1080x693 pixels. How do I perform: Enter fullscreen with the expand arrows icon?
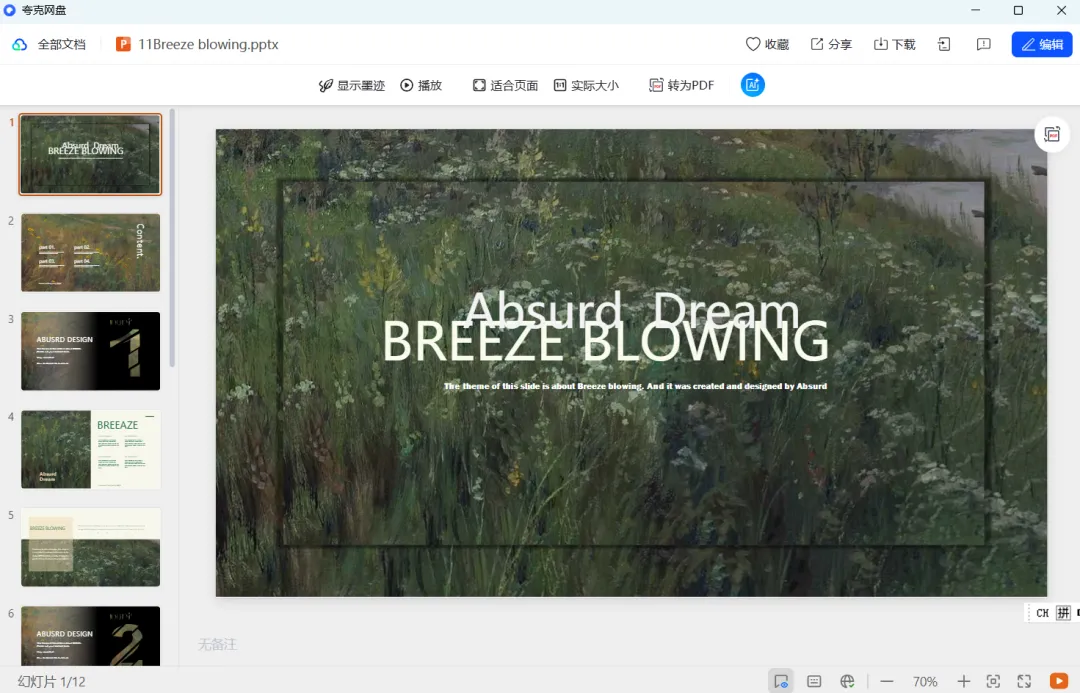coord(1024,681)
